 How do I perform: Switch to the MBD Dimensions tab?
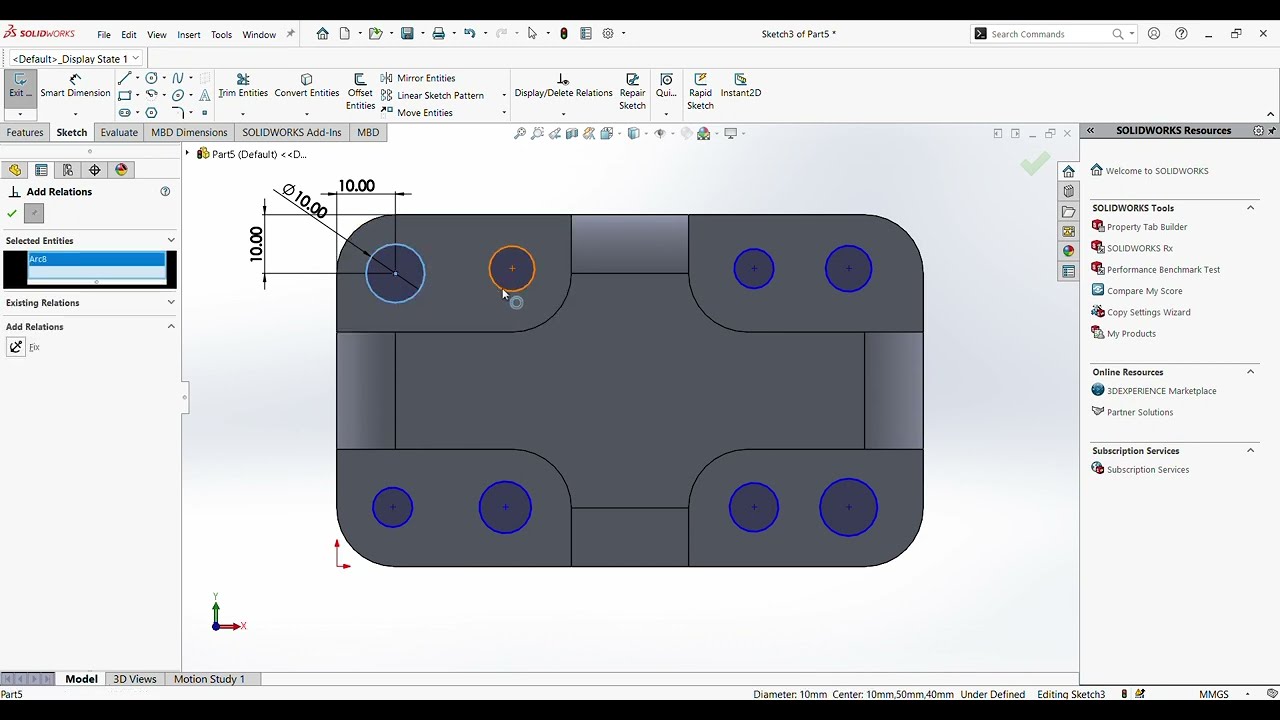click(x=189, y=132)
